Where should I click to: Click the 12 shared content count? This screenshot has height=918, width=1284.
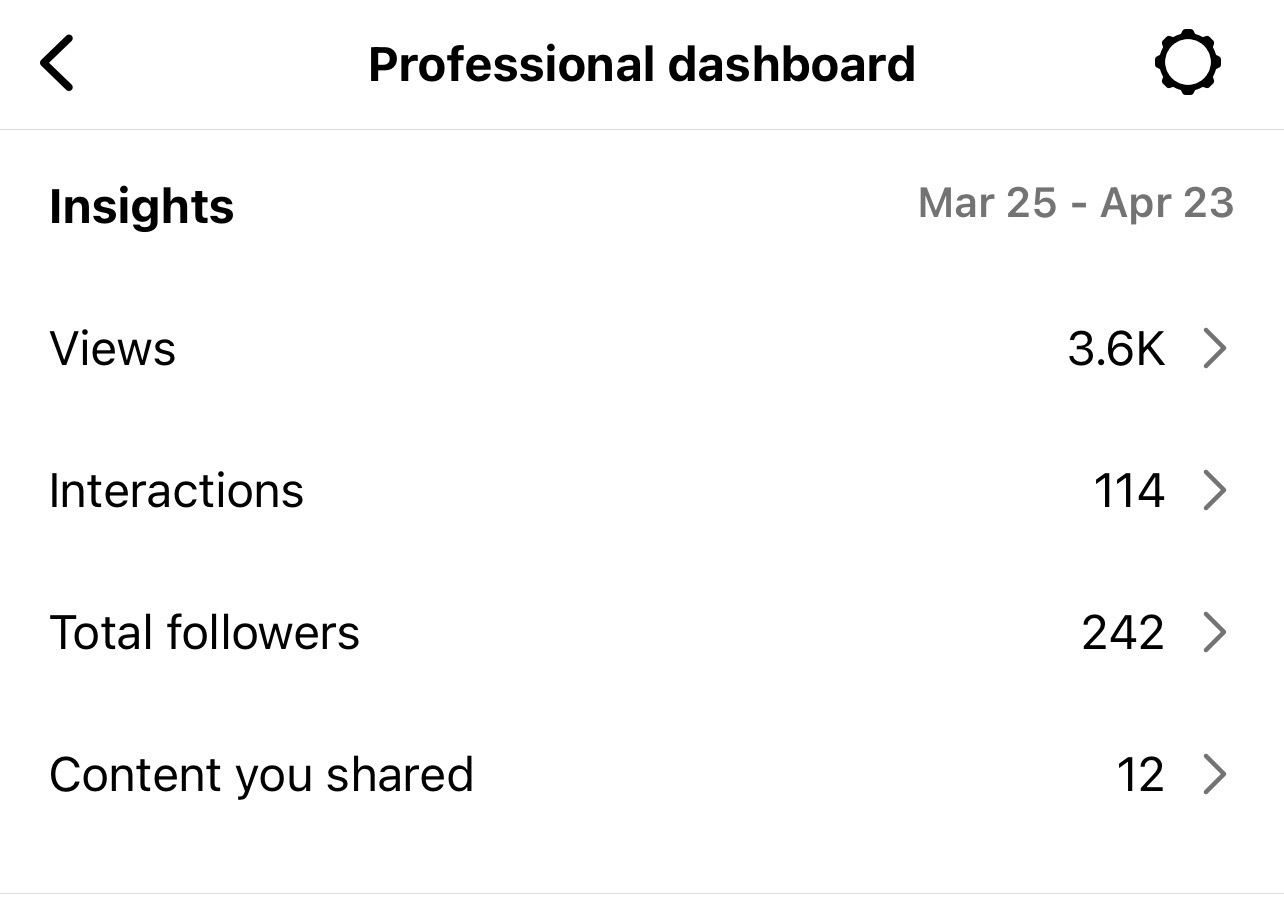tap(1141, 775)
